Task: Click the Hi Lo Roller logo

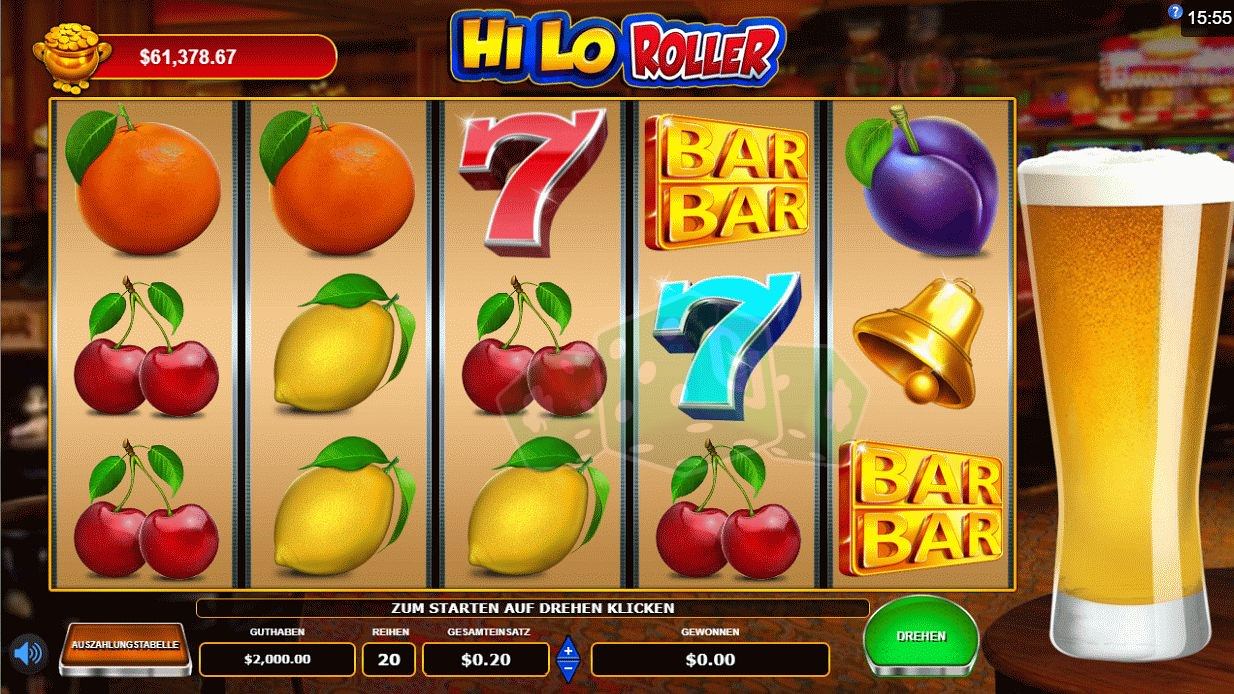Action: tap(617, 47)
